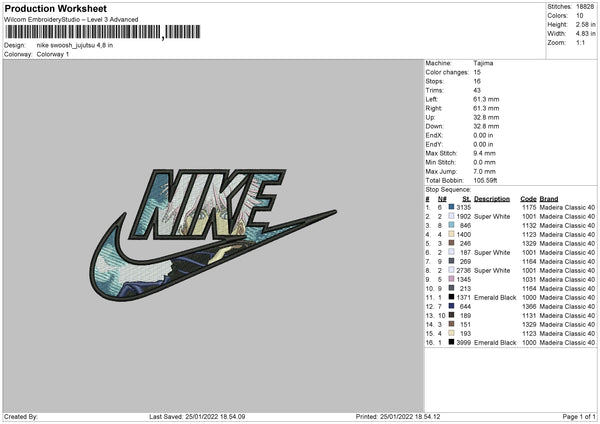Screen dimensions: 600x424
Task: Click the 'Production Worksheet' title
Action: [x=56, y=8]
